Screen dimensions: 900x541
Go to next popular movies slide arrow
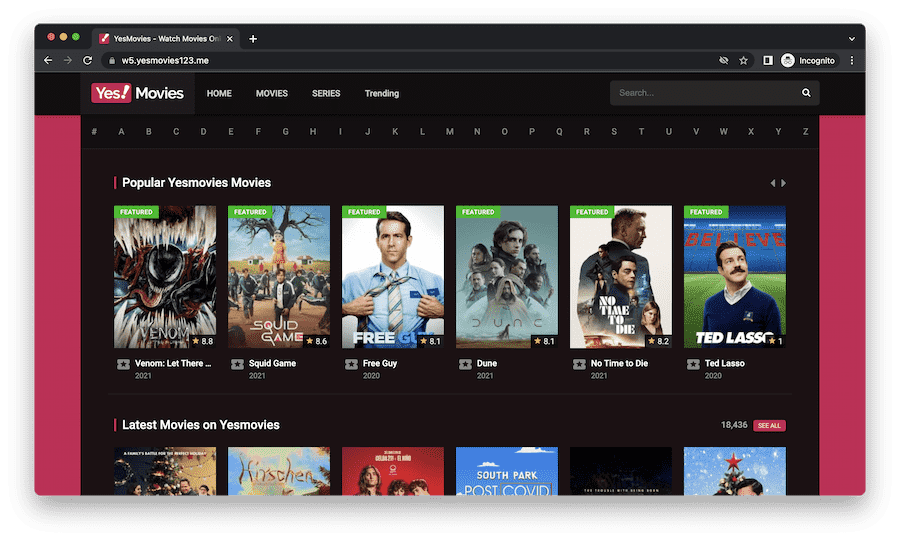pyautogui.click(x=783, y=183)
